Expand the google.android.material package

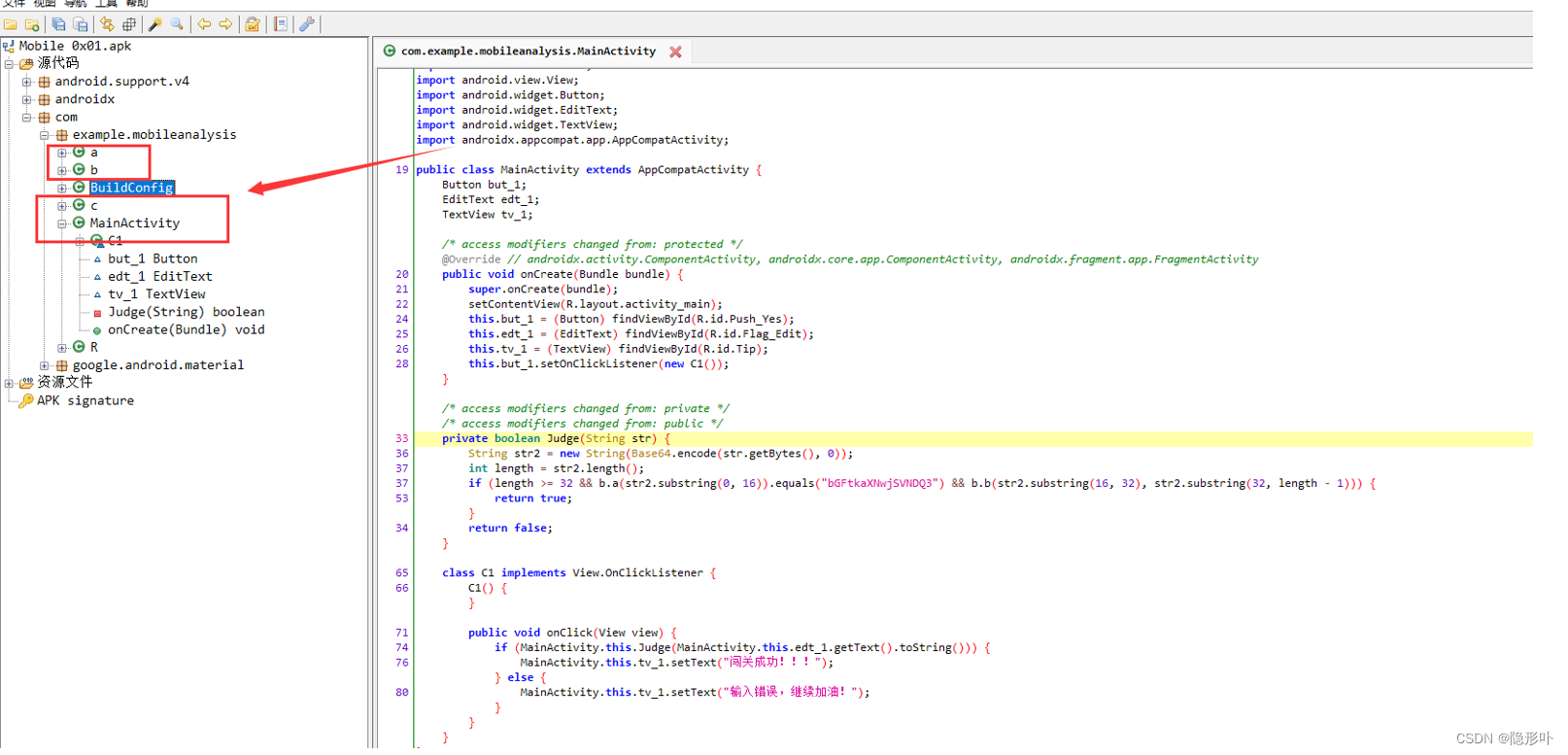(45, 365)
